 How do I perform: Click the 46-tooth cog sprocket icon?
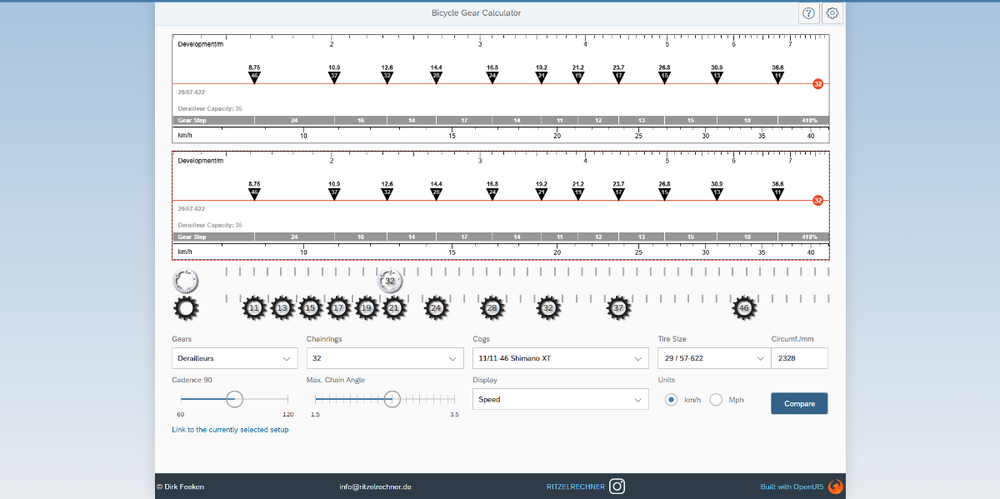click(744, 309)
